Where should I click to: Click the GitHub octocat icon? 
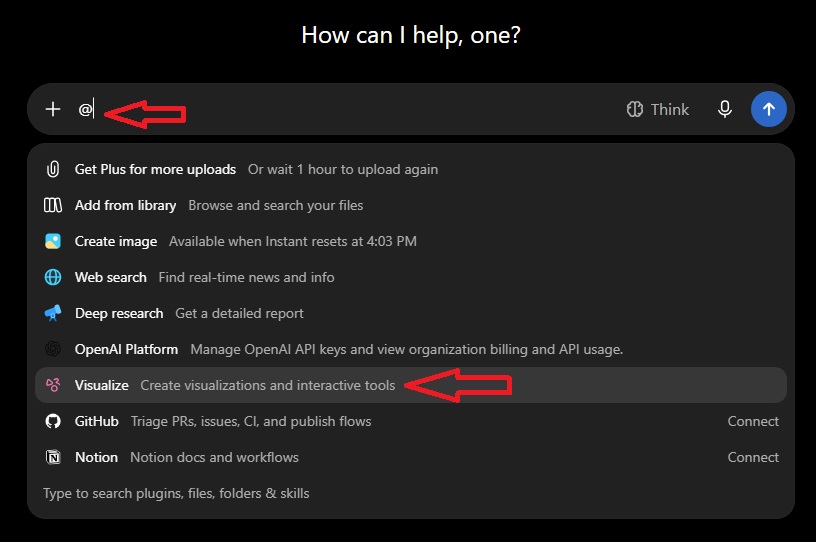coord(53,421)
